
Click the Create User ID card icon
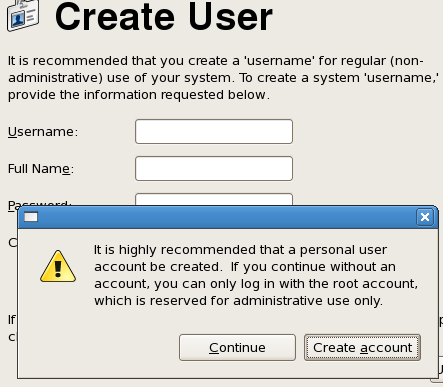23,15
